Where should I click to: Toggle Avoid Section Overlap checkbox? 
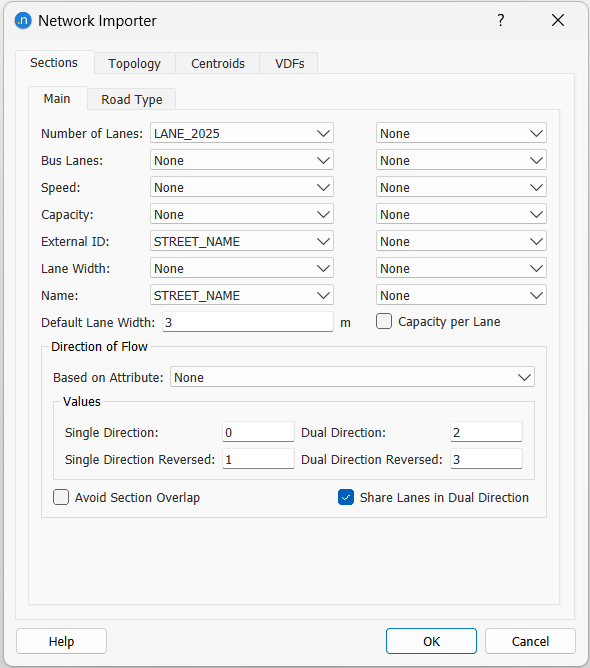coord(61,497)
